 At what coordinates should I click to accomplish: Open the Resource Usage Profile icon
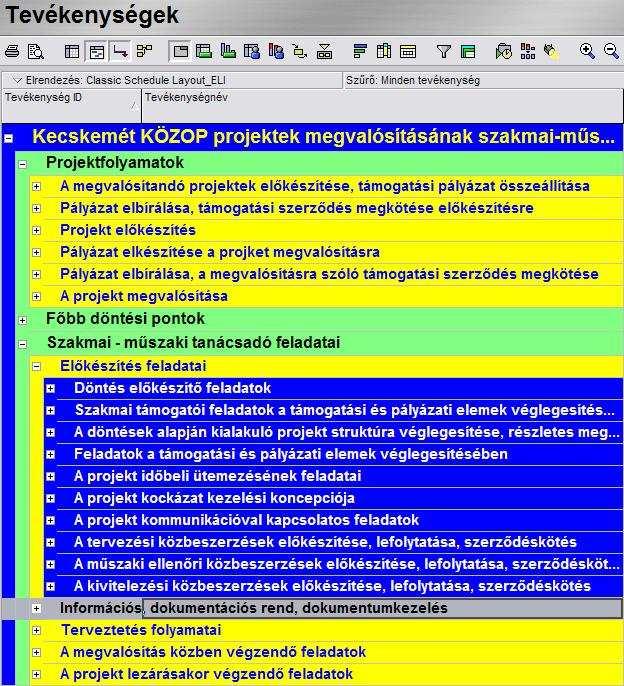pyautogui.click(x=276, y=52)
